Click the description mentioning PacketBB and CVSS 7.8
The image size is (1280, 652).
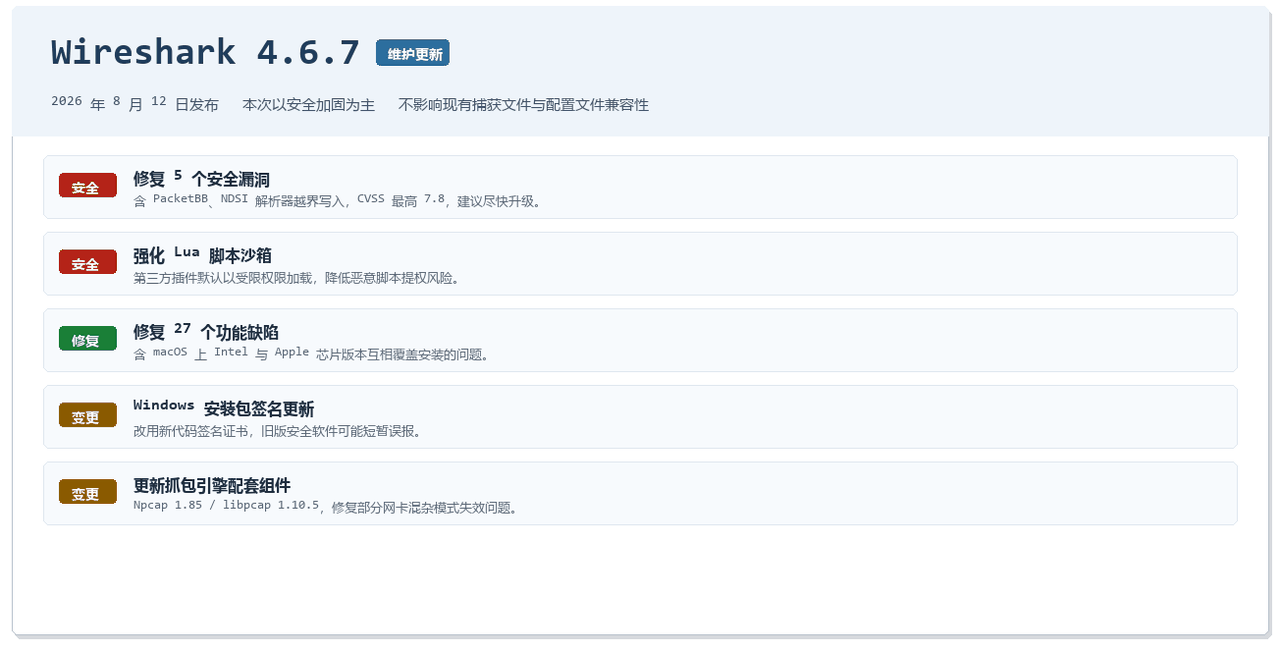tap(338, 201)
